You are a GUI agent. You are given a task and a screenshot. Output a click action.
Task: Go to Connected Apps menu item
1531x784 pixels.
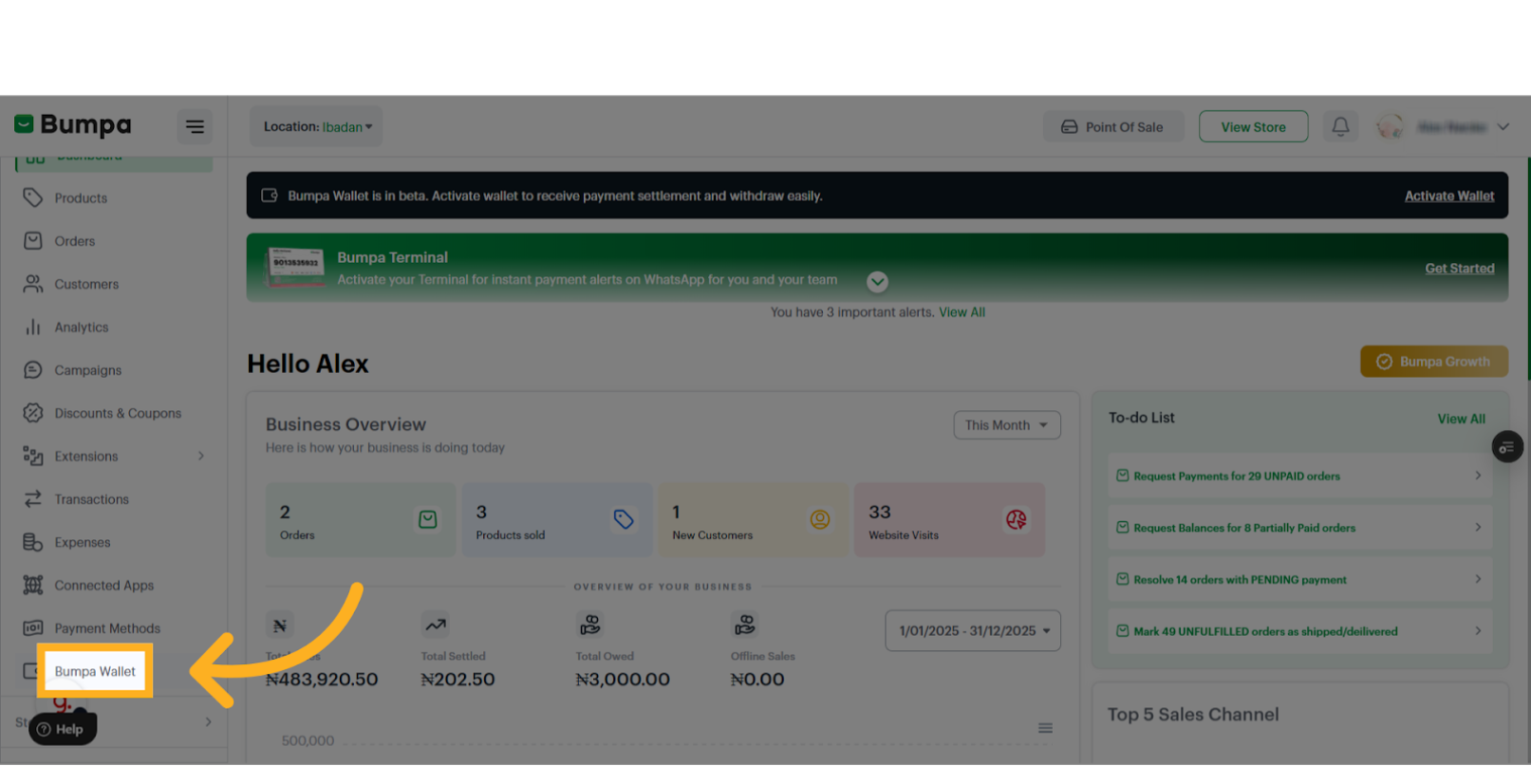[103, 586]
